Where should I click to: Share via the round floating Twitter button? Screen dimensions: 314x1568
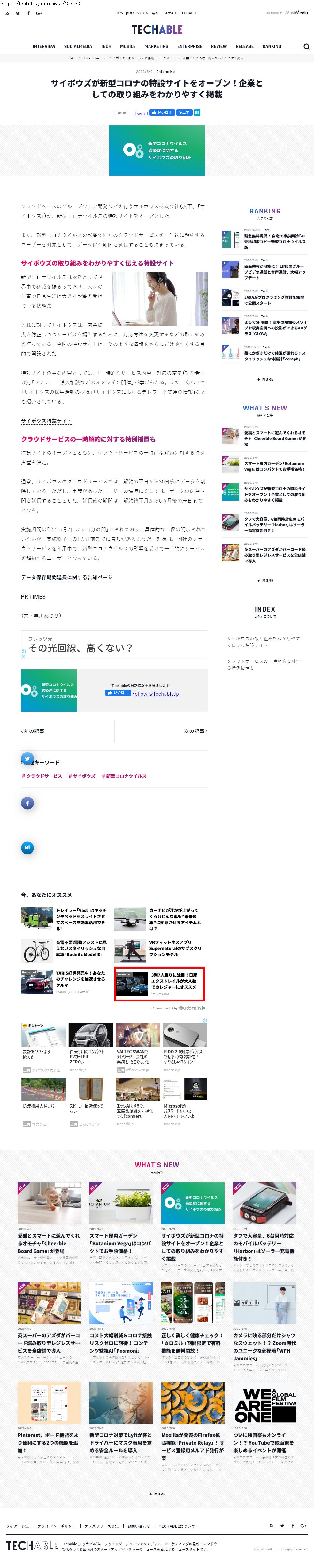point(27,758)
